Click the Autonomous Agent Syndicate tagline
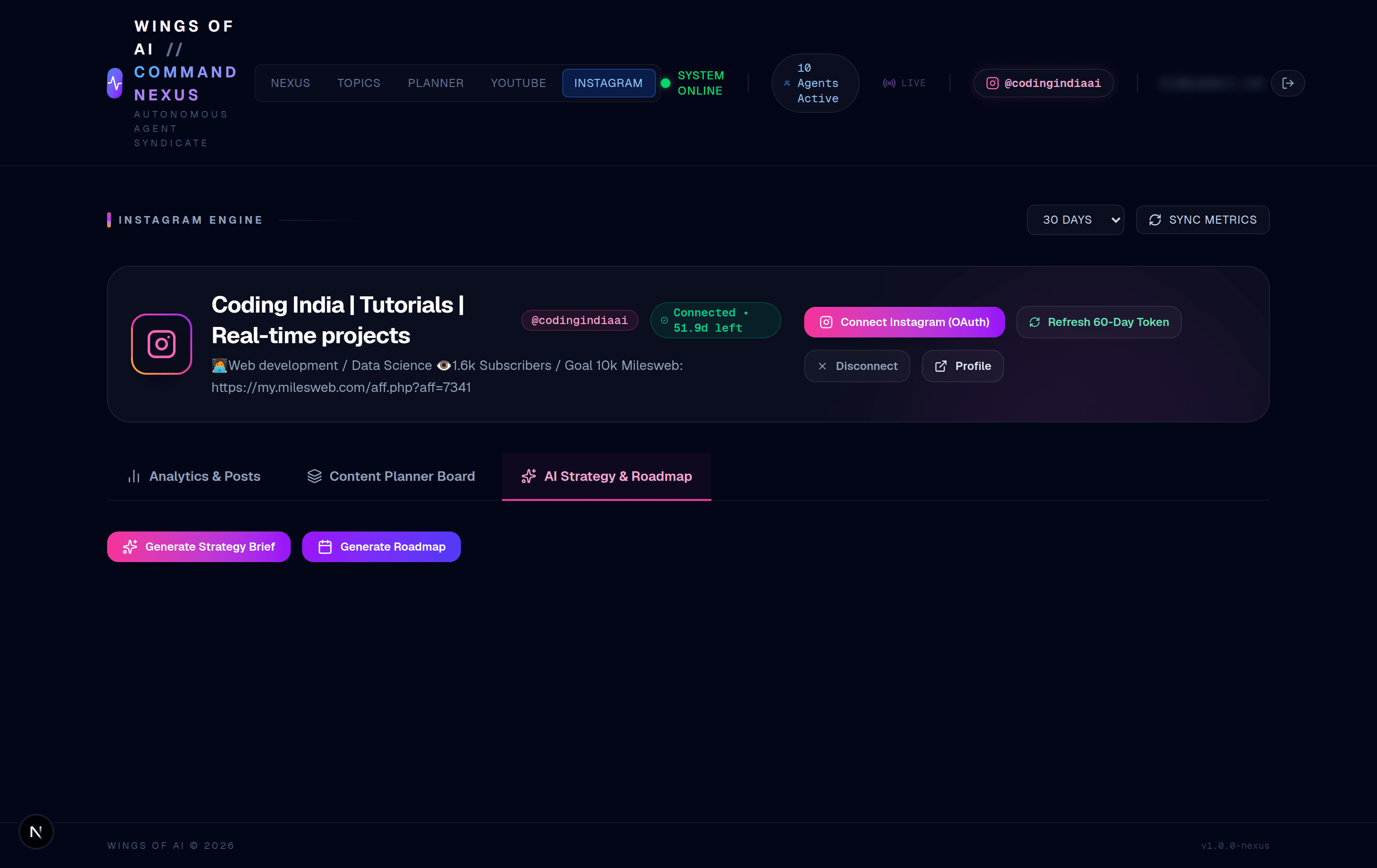Screen dimensions: 1377x868 181,129
